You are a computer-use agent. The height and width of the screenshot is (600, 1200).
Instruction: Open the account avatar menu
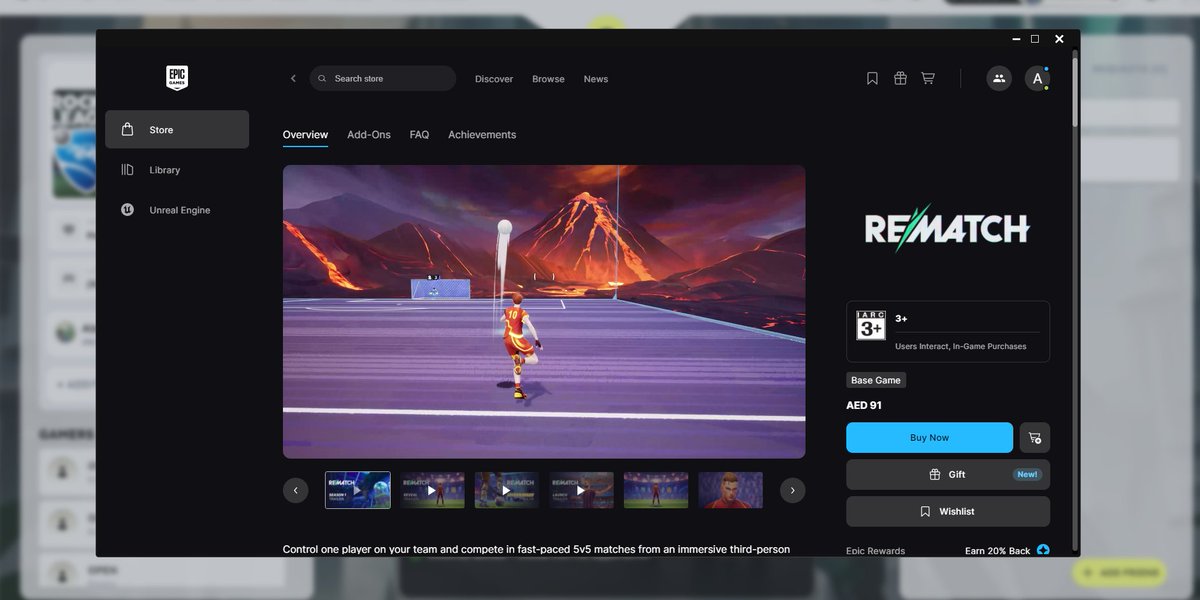pos(1037,79)
